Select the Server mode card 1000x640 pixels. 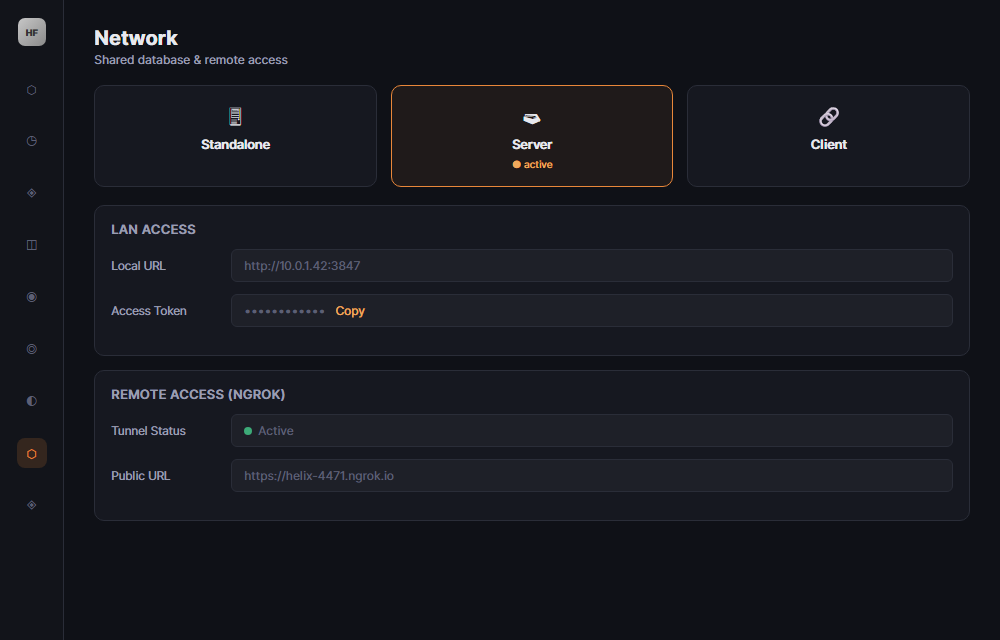(x=532, y=136)
